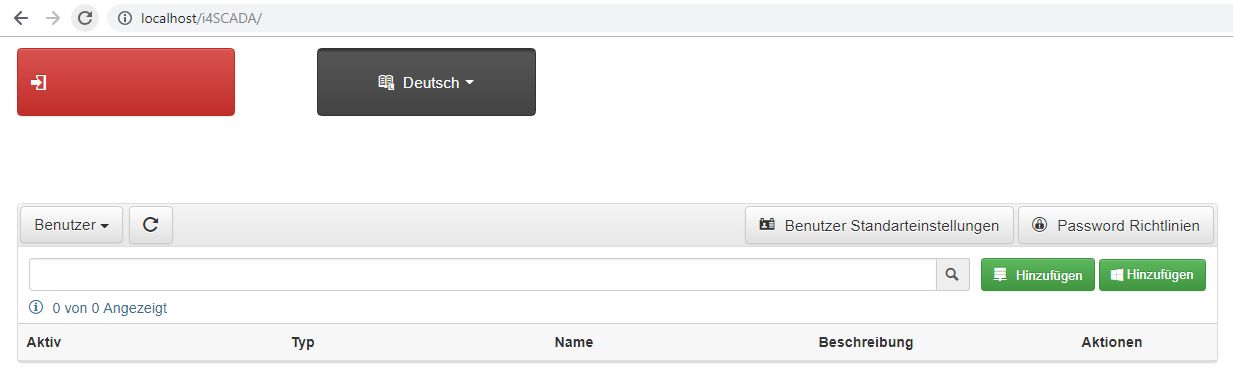Open Benutzer Standarteinstellungen
This screenshot has width=1233, height=374.
[x=879, y=225]
